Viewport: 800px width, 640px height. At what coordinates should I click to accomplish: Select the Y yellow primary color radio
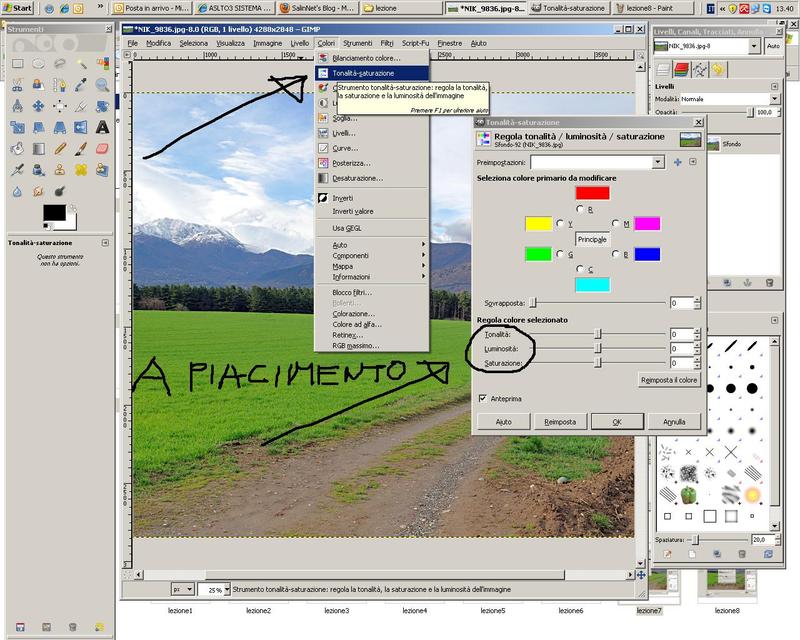point(560,224)
